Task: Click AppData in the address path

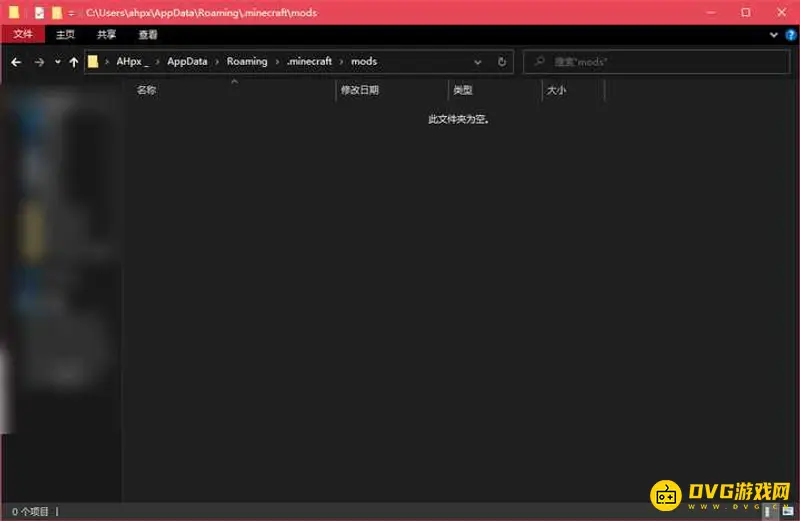Action: point(187,62)
